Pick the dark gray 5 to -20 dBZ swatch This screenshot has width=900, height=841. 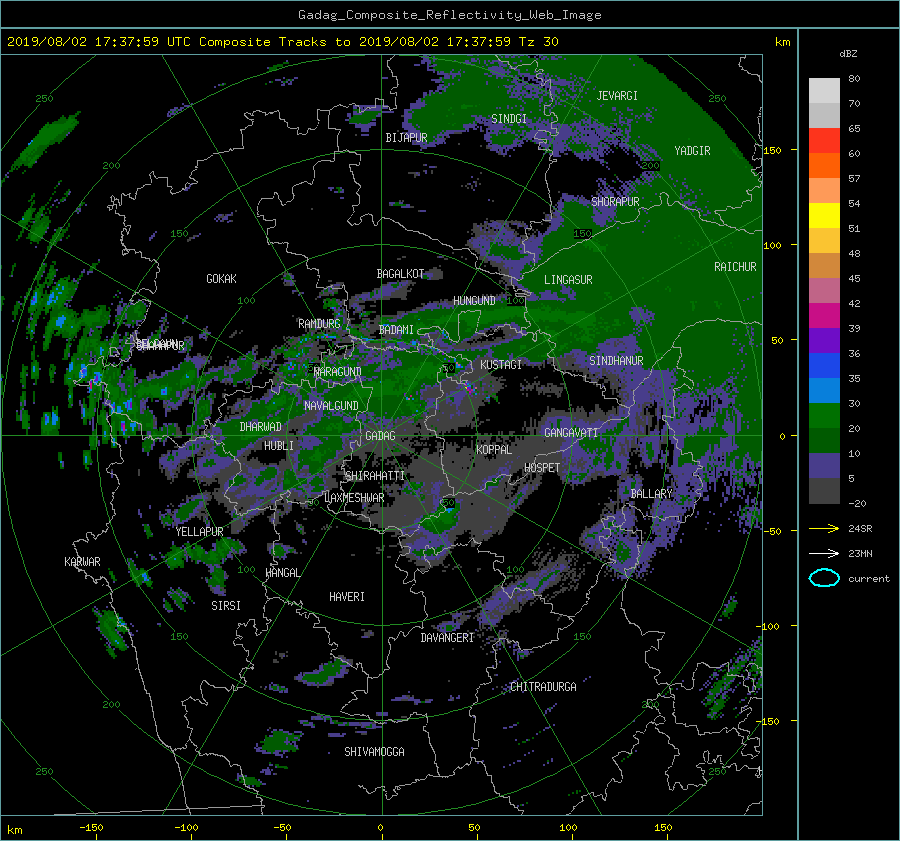824,491
